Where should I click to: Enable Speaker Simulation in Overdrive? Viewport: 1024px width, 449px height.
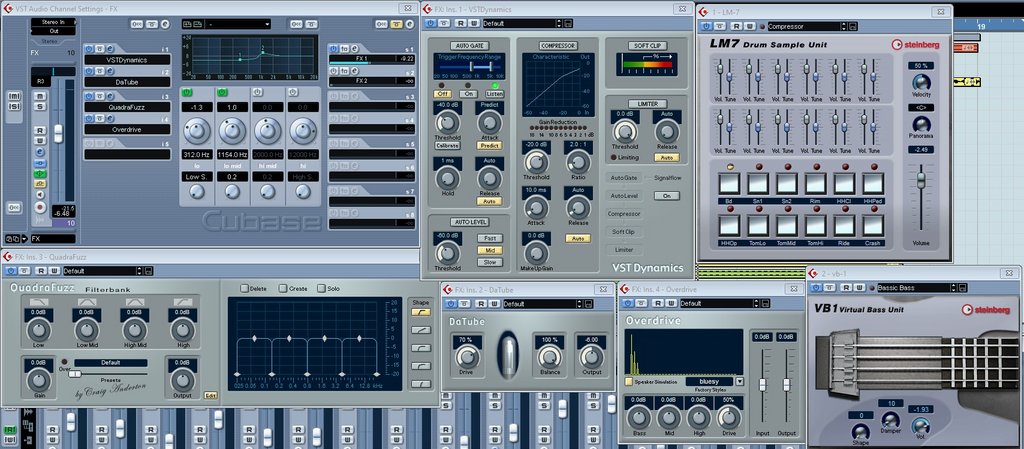point(629,381)
